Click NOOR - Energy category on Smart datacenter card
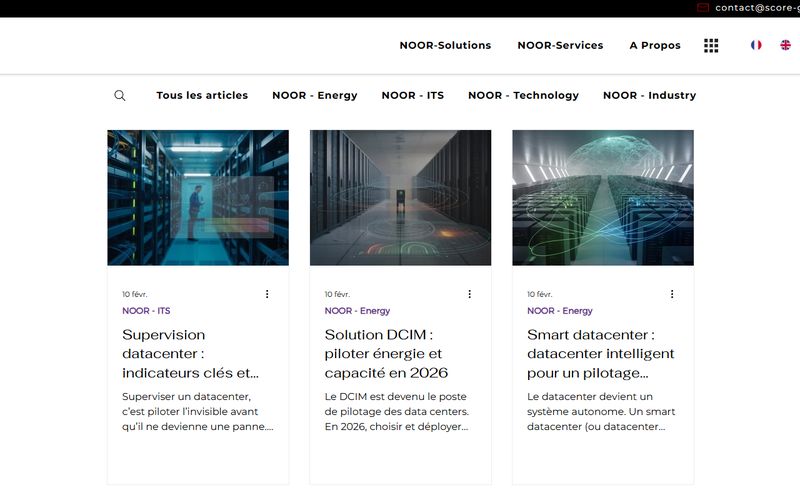The image size is (800, 500). pyautogui.click(x=560, y=311)
